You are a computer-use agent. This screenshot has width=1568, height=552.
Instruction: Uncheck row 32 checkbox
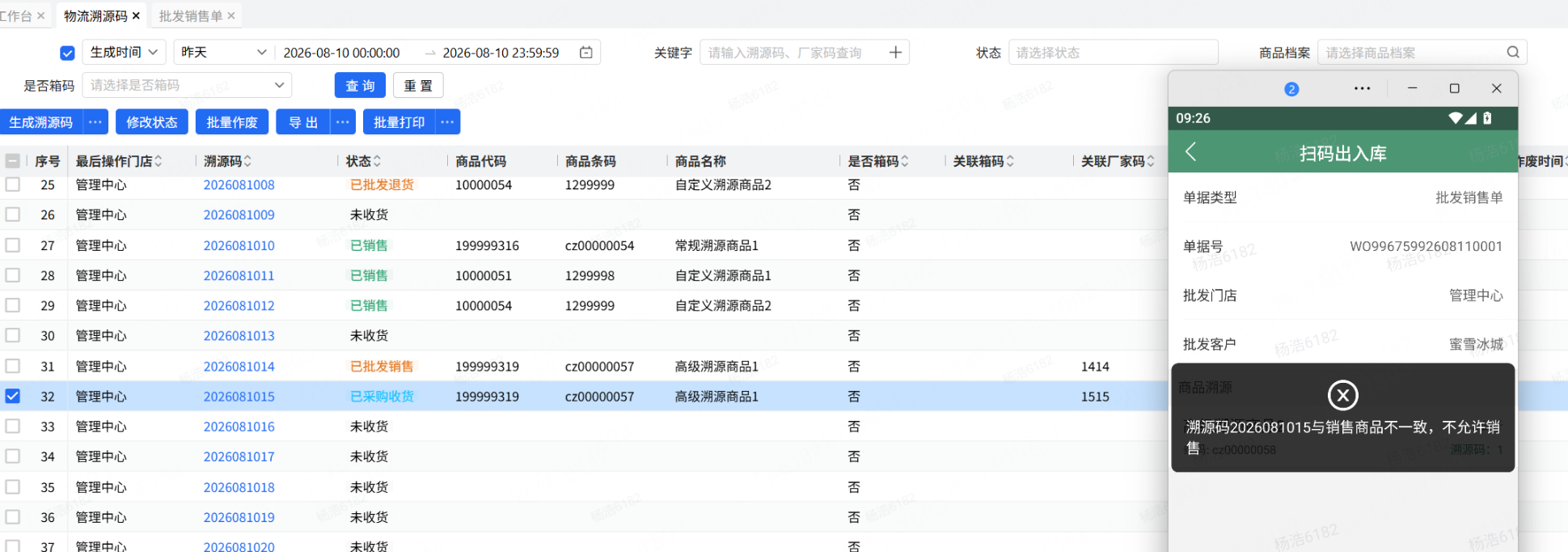13,396
